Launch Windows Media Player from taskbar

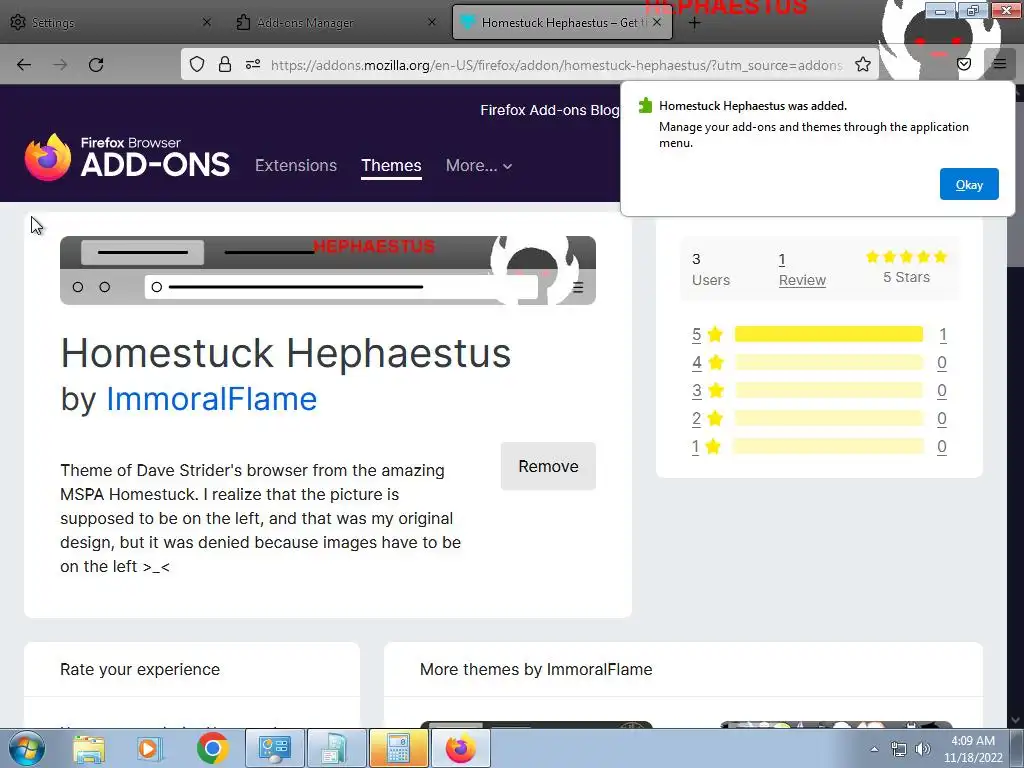point(149,749)
